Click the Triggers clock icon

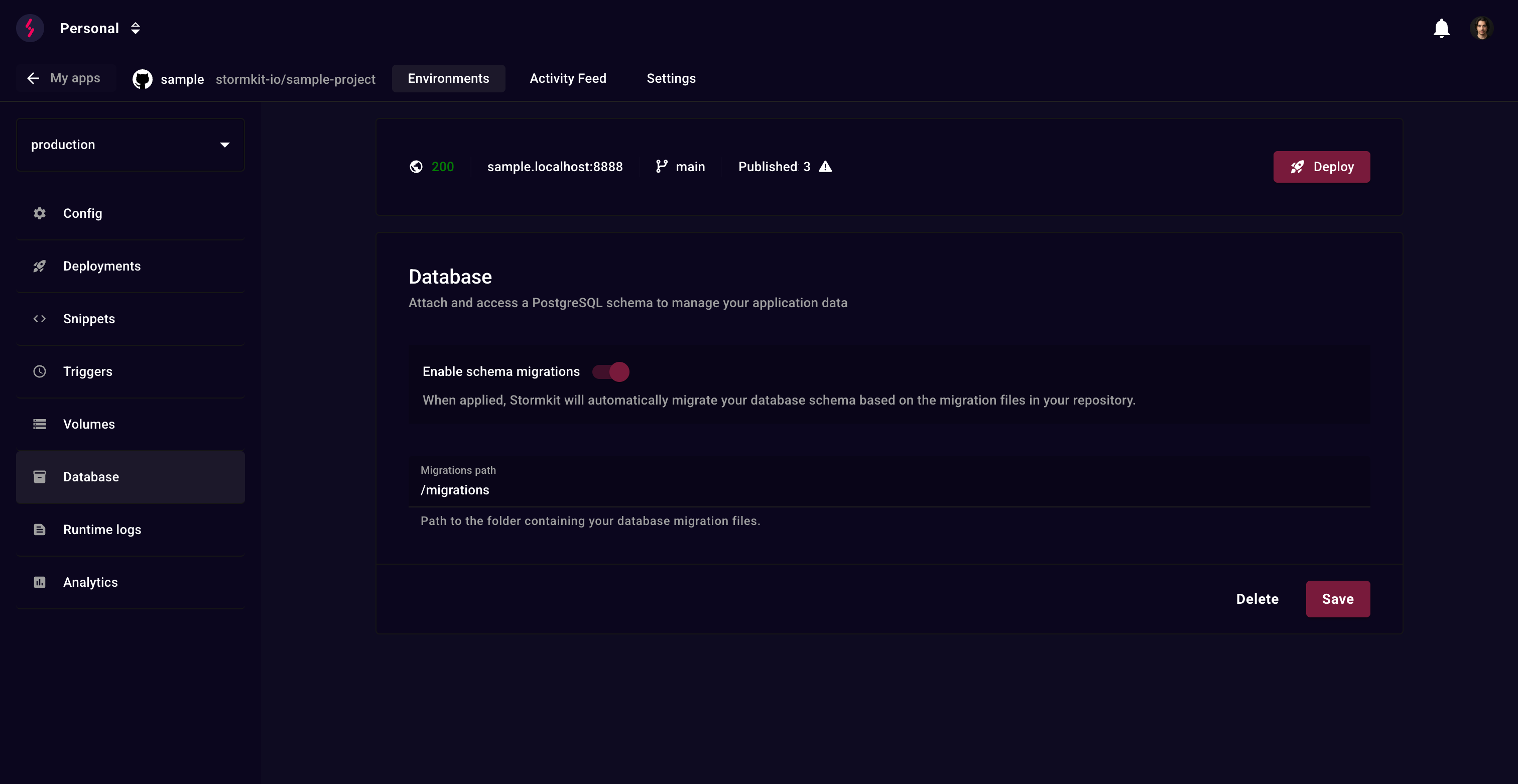[x=40, y=372]
